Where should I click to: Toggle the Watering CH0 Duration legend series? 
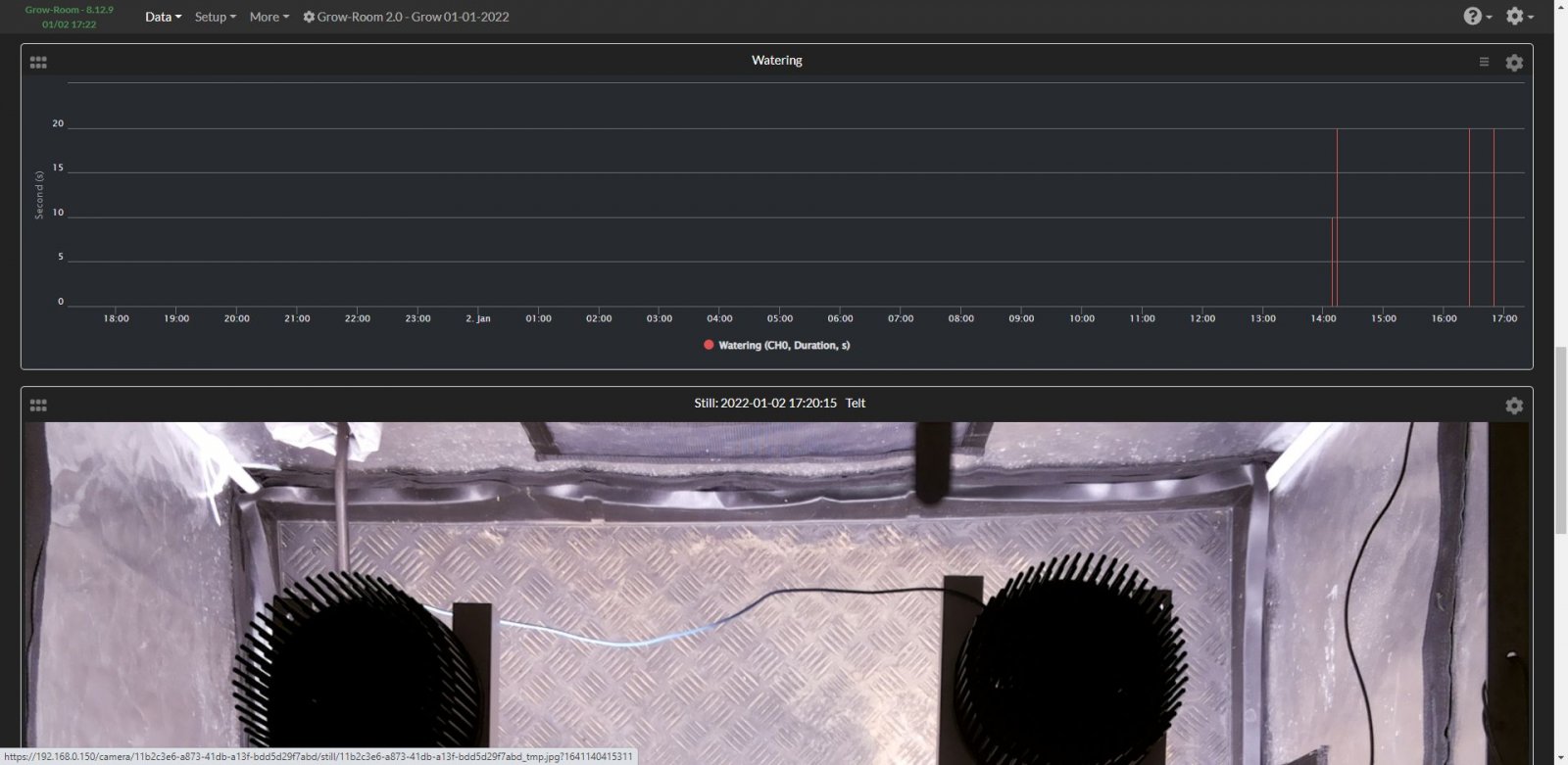[776, 345]
